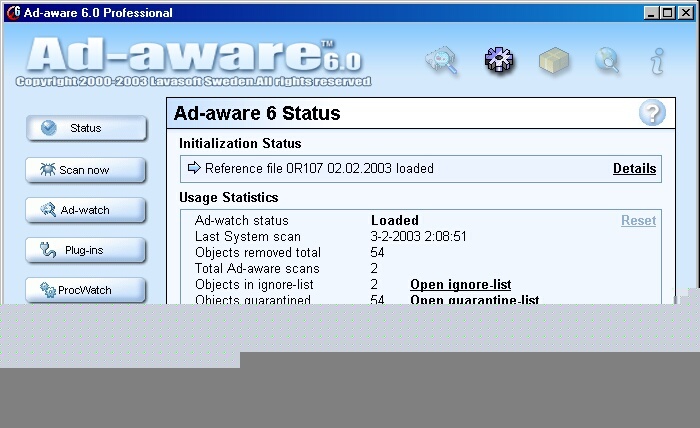Viewport: 700px width, 428px height.
Task: Click the '3-2-2003 2:08:51' scan date value
Action: coord(418,237)
